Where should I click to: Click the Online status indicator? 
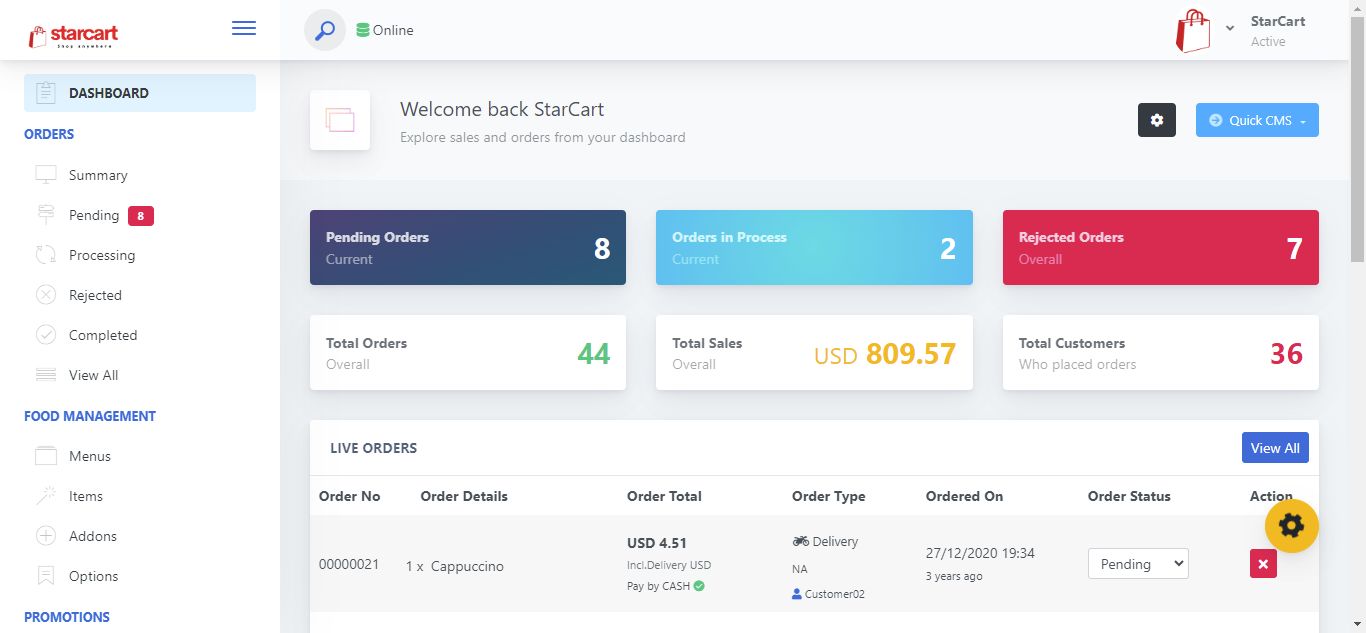[385, 30]
